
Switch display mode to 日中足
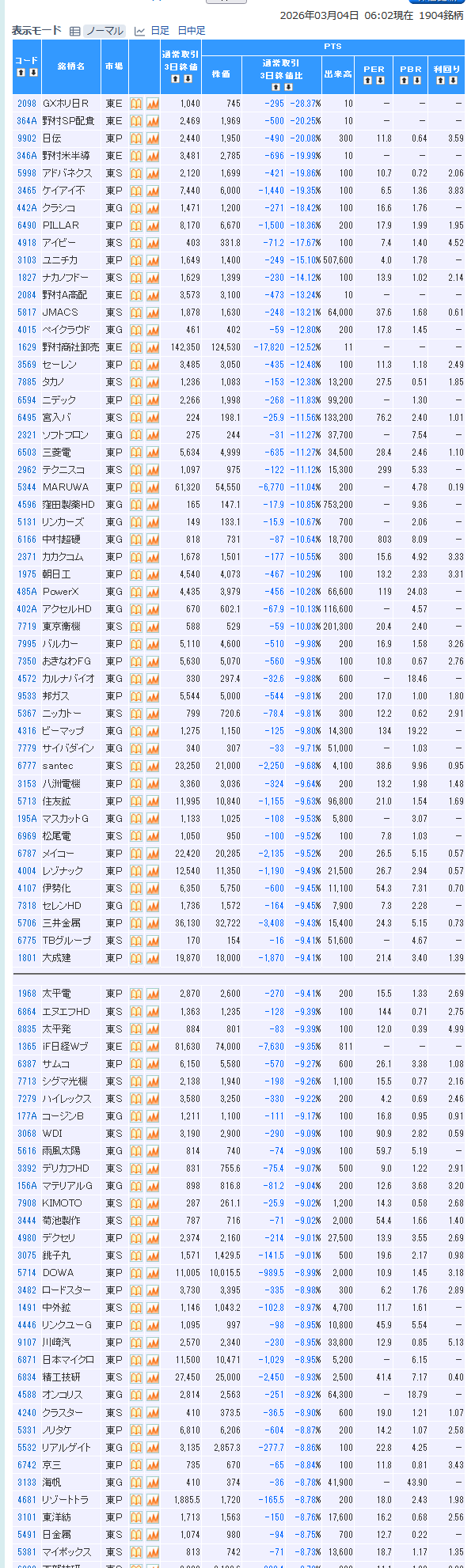(x=191, y=31)
